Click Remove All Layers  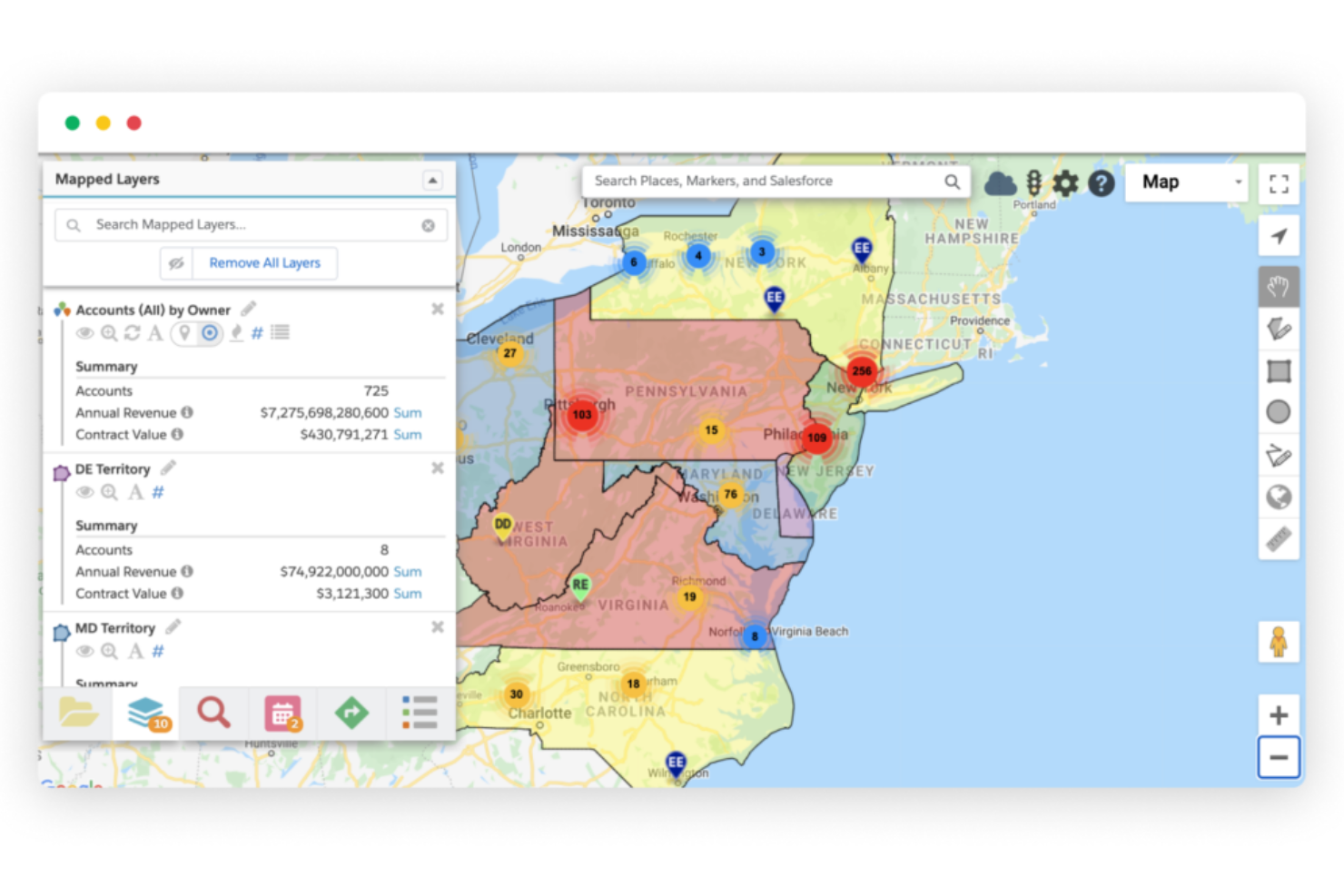[x=264, y=263]
